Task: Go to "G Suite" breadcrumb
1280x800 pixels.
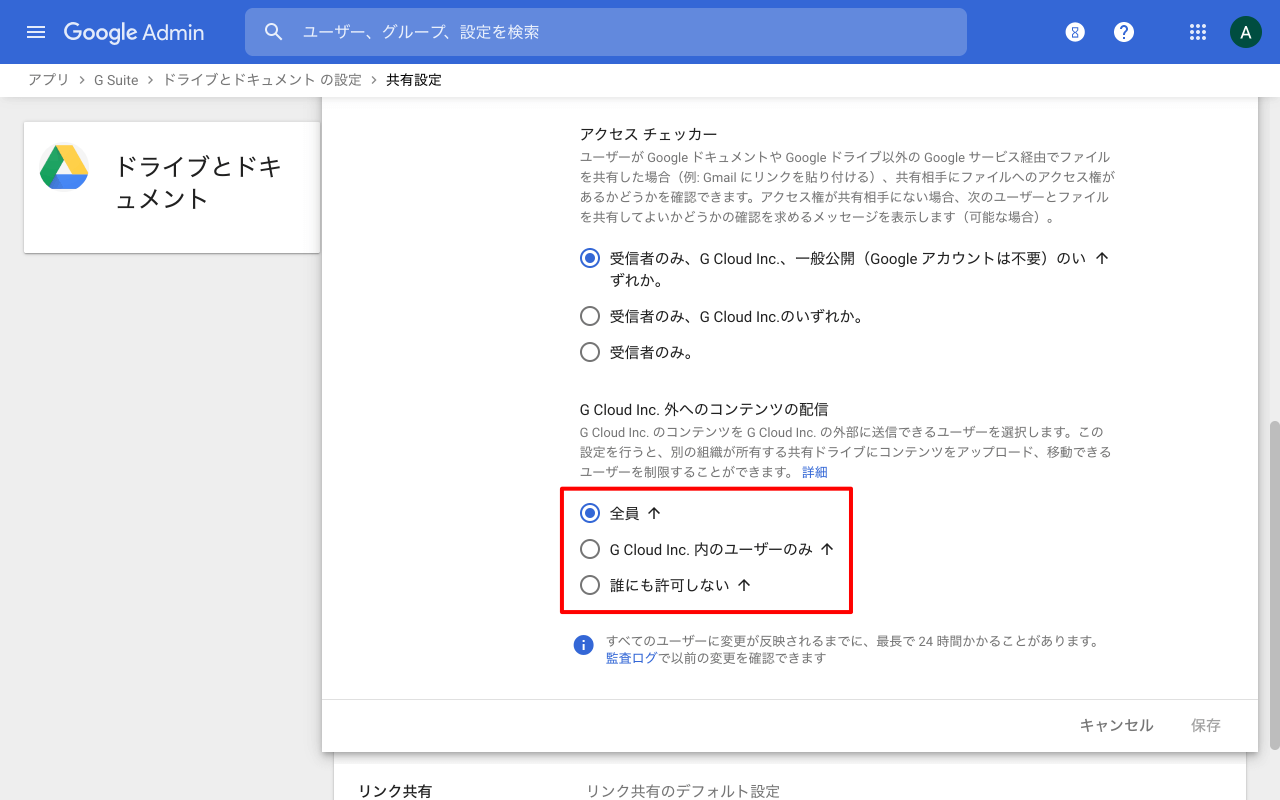Action: point(116,80)
